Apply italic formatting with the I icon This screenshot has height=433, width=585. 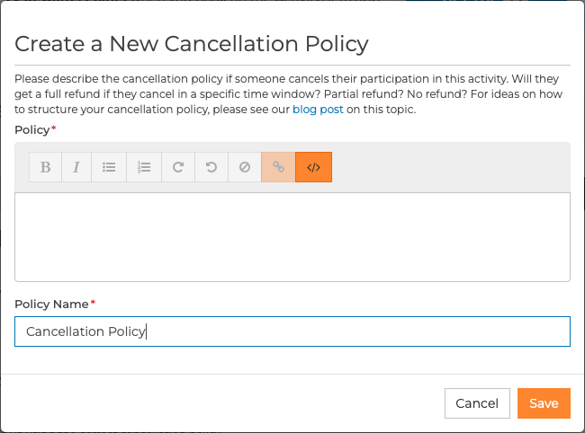(x=76, y=167)
